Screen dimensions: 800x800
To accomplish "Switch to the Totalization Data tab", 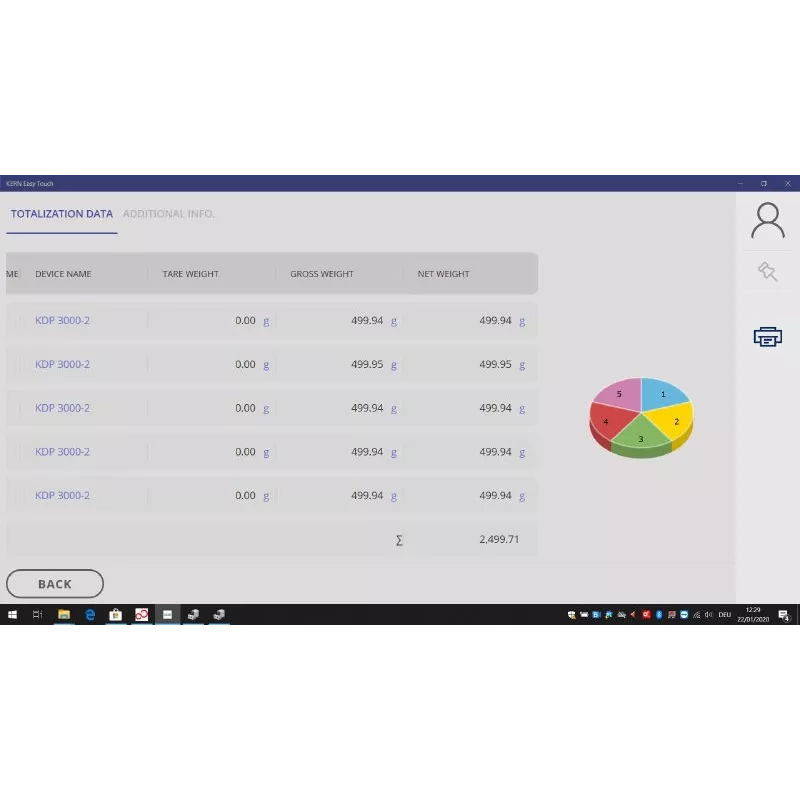I will coord(62,214).
